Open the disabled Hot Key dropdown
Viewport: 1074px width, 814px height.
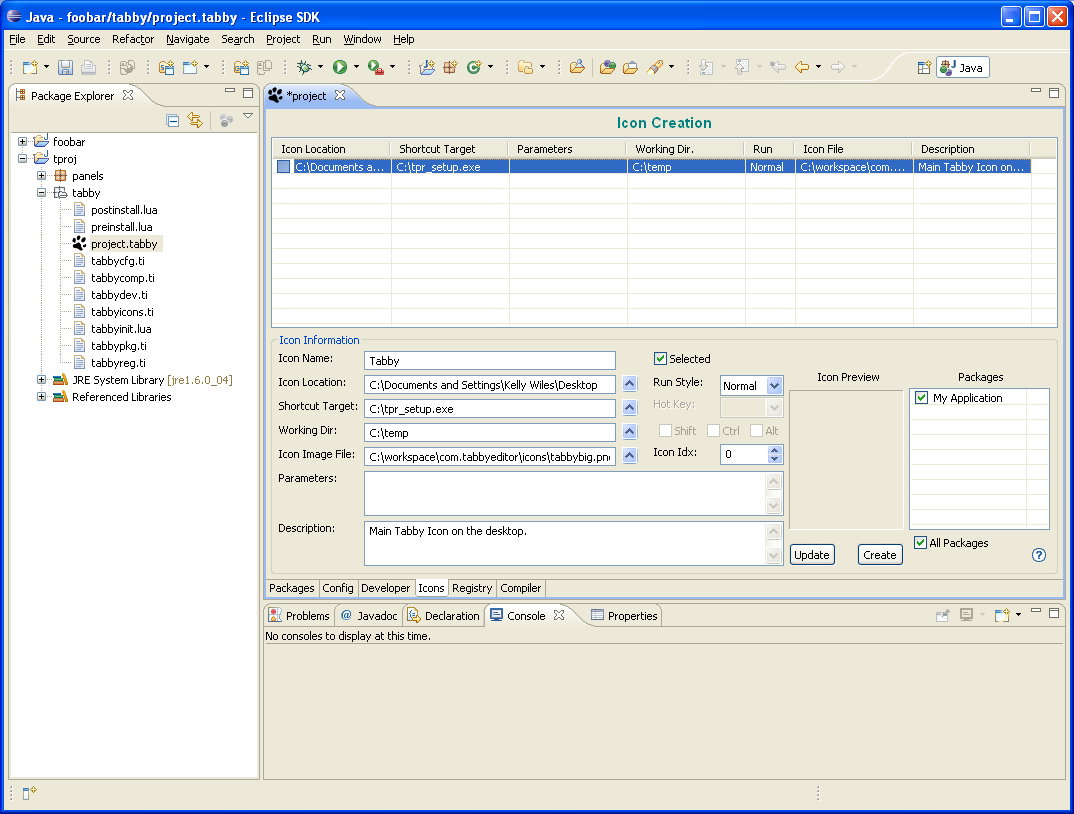tap(774, 408)
